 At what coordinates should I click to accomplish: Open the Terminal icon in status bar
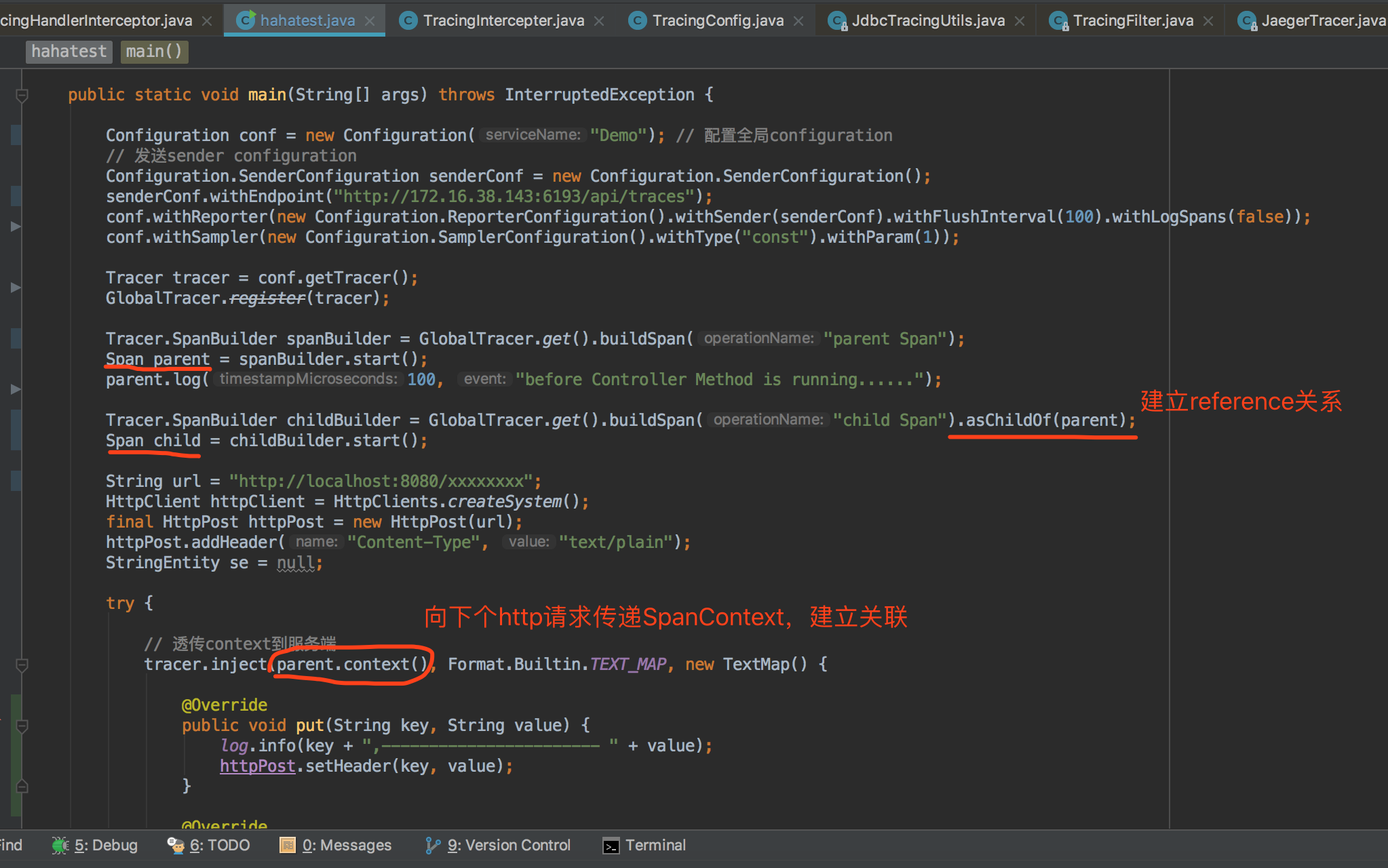pyautogui.click(x=611, y=846)
